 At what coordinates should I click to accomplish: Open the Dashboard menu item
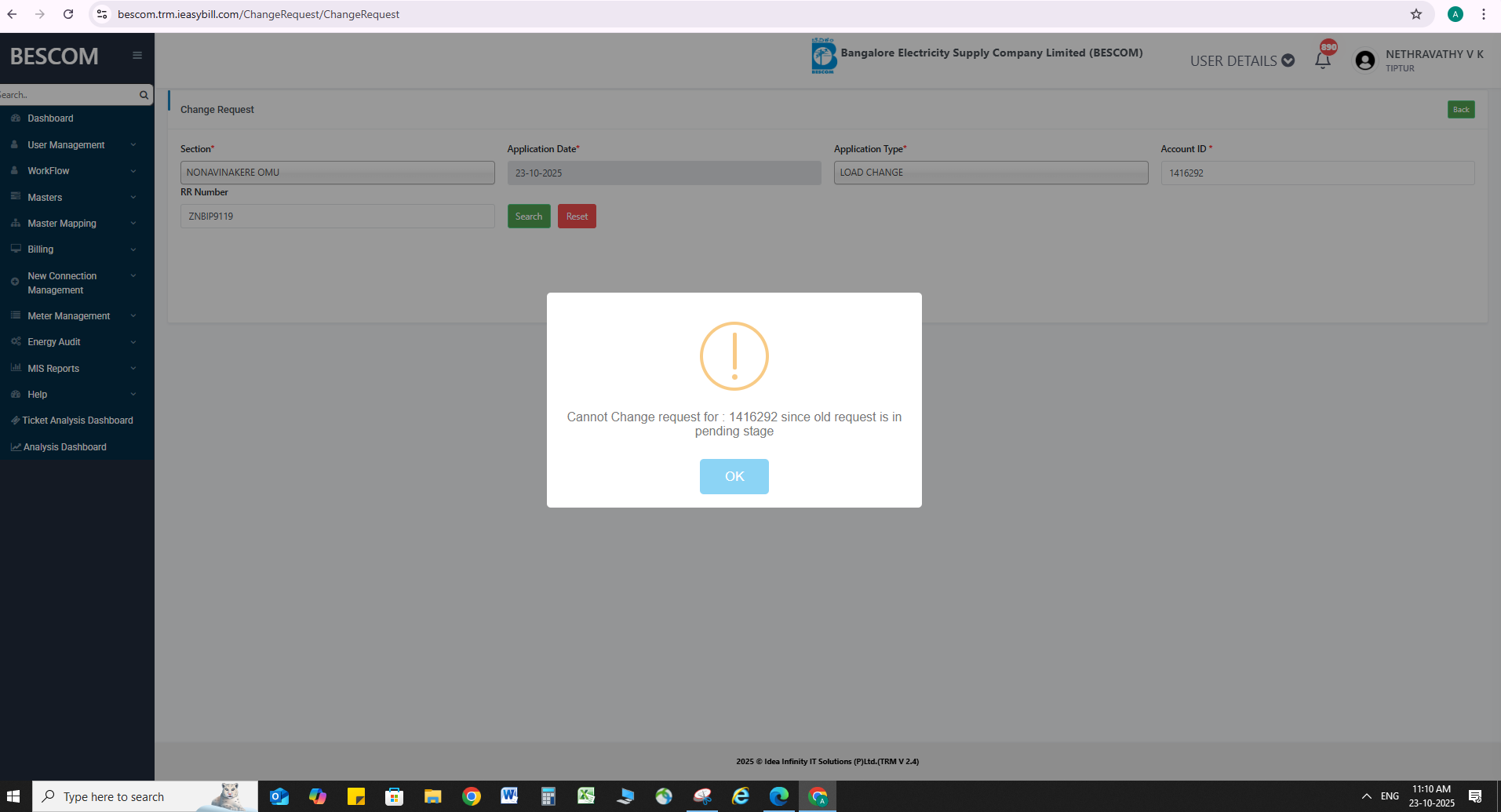tap(50, 118)
